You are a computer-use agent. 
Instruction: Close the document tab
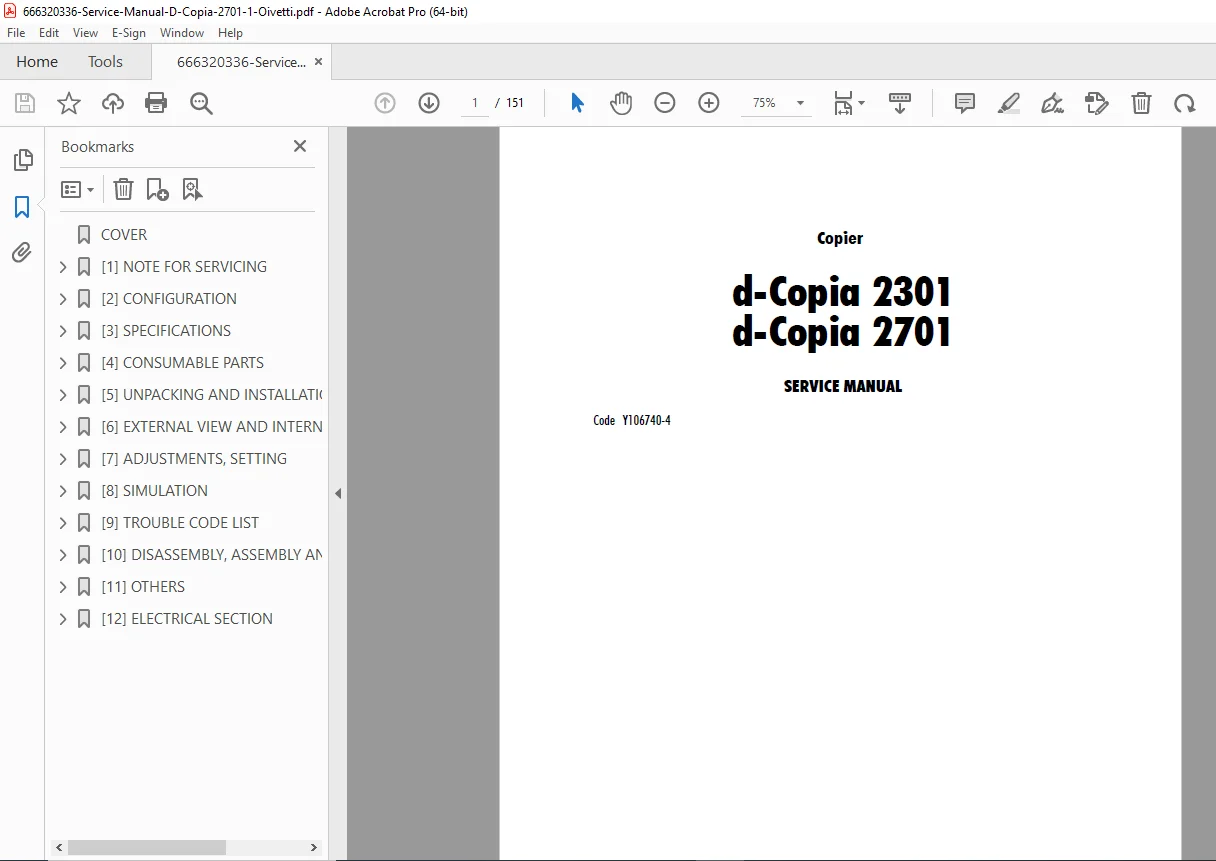tap(319, 62)
